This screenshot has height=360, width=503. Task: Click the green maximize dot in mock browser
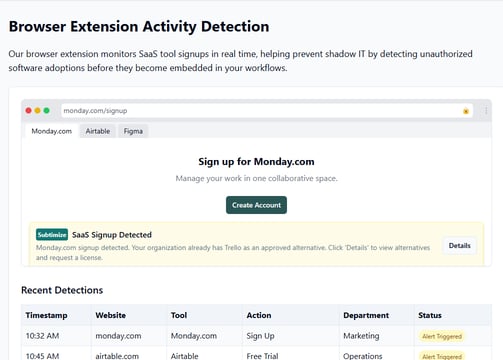coord(47,111)
